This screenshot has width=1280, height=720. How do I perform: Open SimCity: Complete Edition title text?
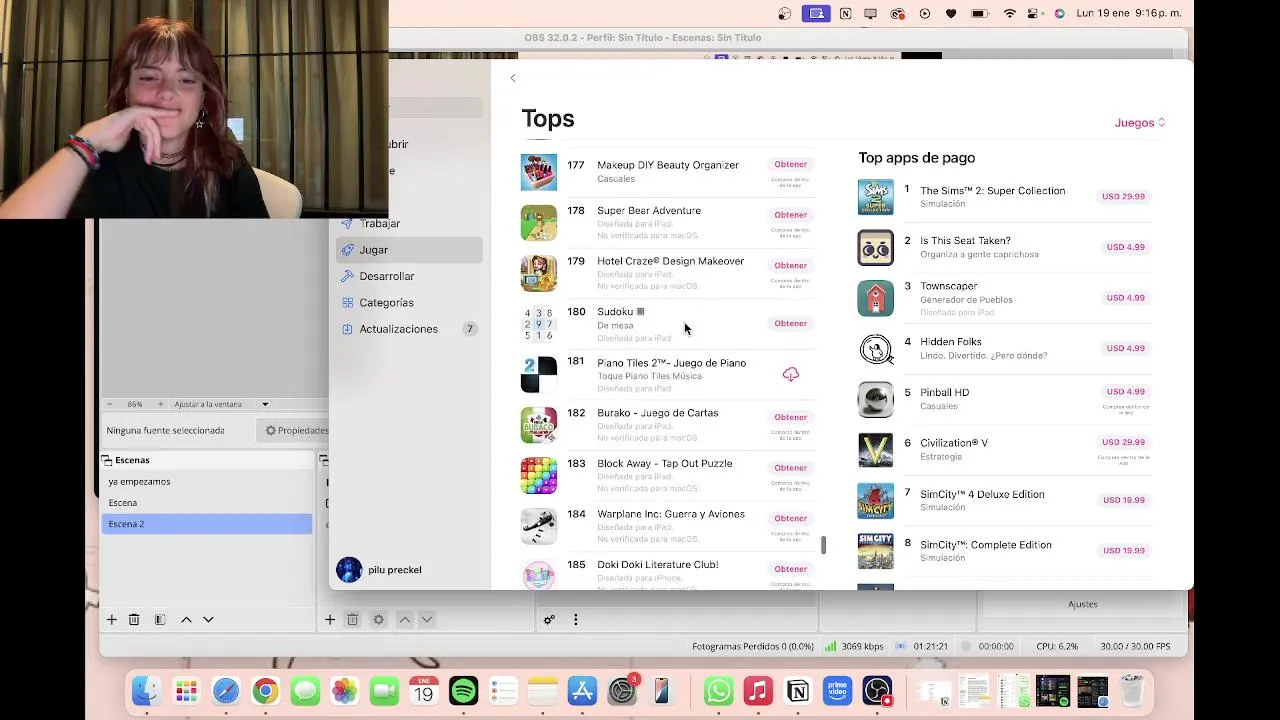986,545
